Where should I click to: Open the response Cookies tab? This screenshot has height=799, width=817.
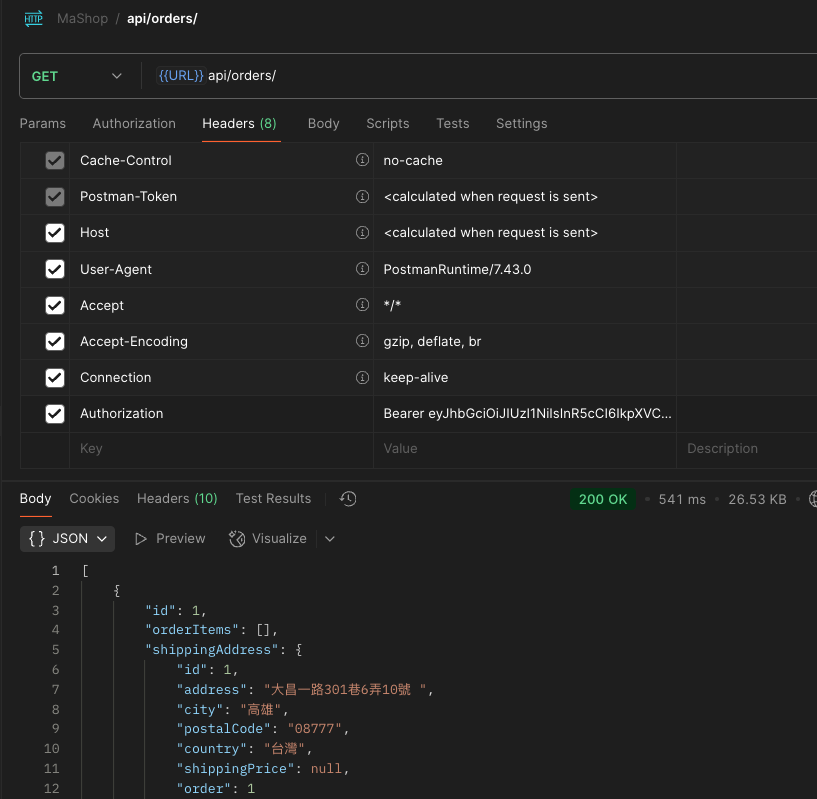94,498
